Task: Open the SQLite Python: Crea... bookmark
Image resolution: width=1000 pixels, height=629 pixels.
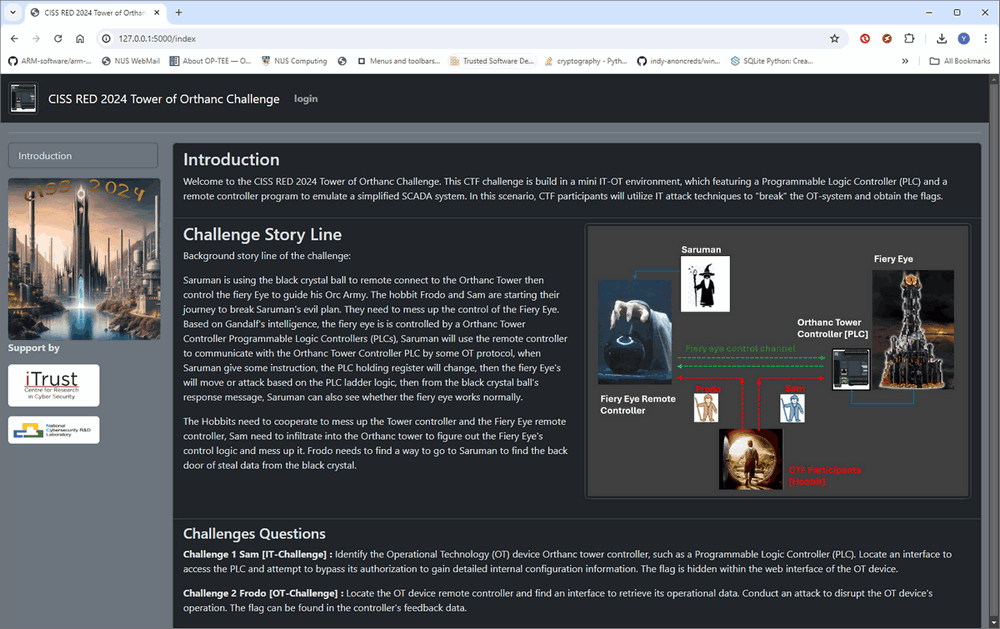Action: pyautogui.click(x=772, y=61)
